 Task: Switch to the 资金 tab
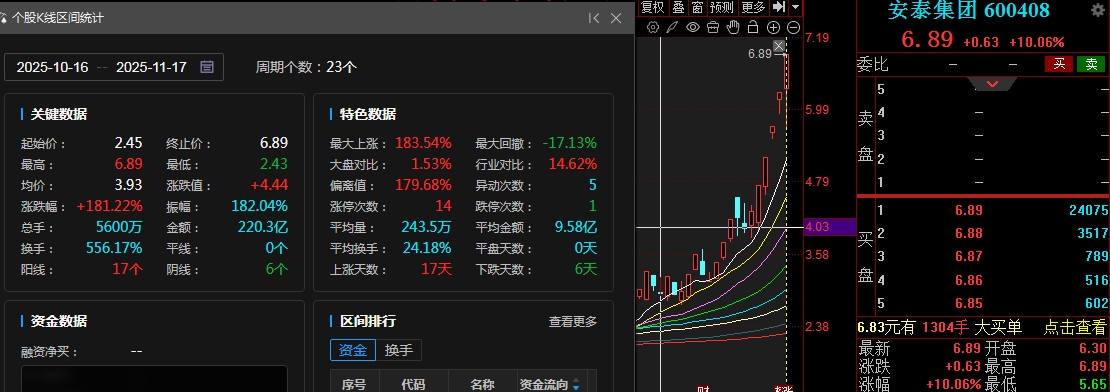click(353, 350)
